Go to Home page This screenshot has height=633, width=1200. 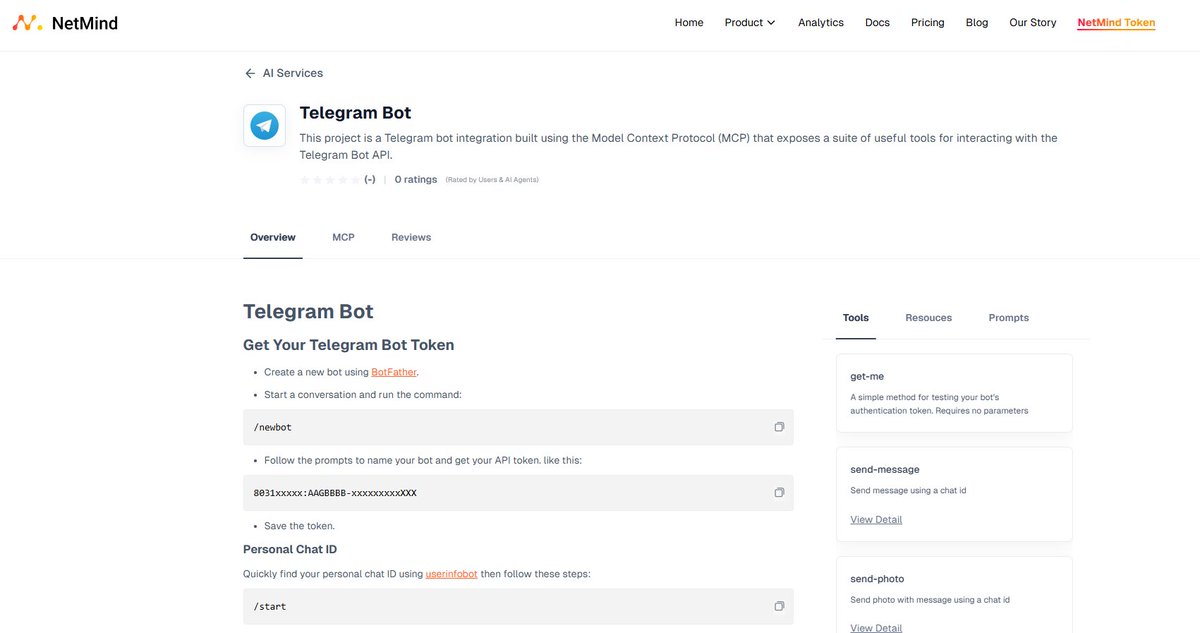pos(689,22)
